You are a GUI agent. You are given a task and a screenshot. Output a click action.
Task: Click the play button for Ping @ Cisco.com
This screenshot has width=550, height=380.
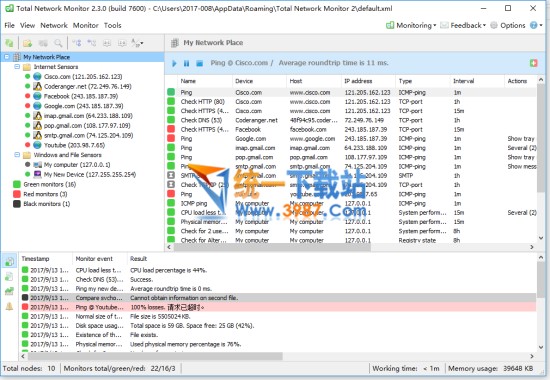pos(174,63)
